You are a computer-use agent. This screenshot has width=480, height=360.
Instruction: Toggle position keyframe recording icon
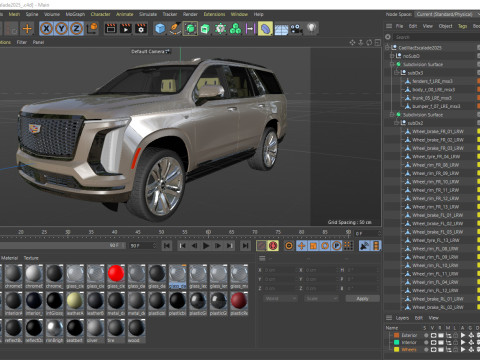[302, 246]
